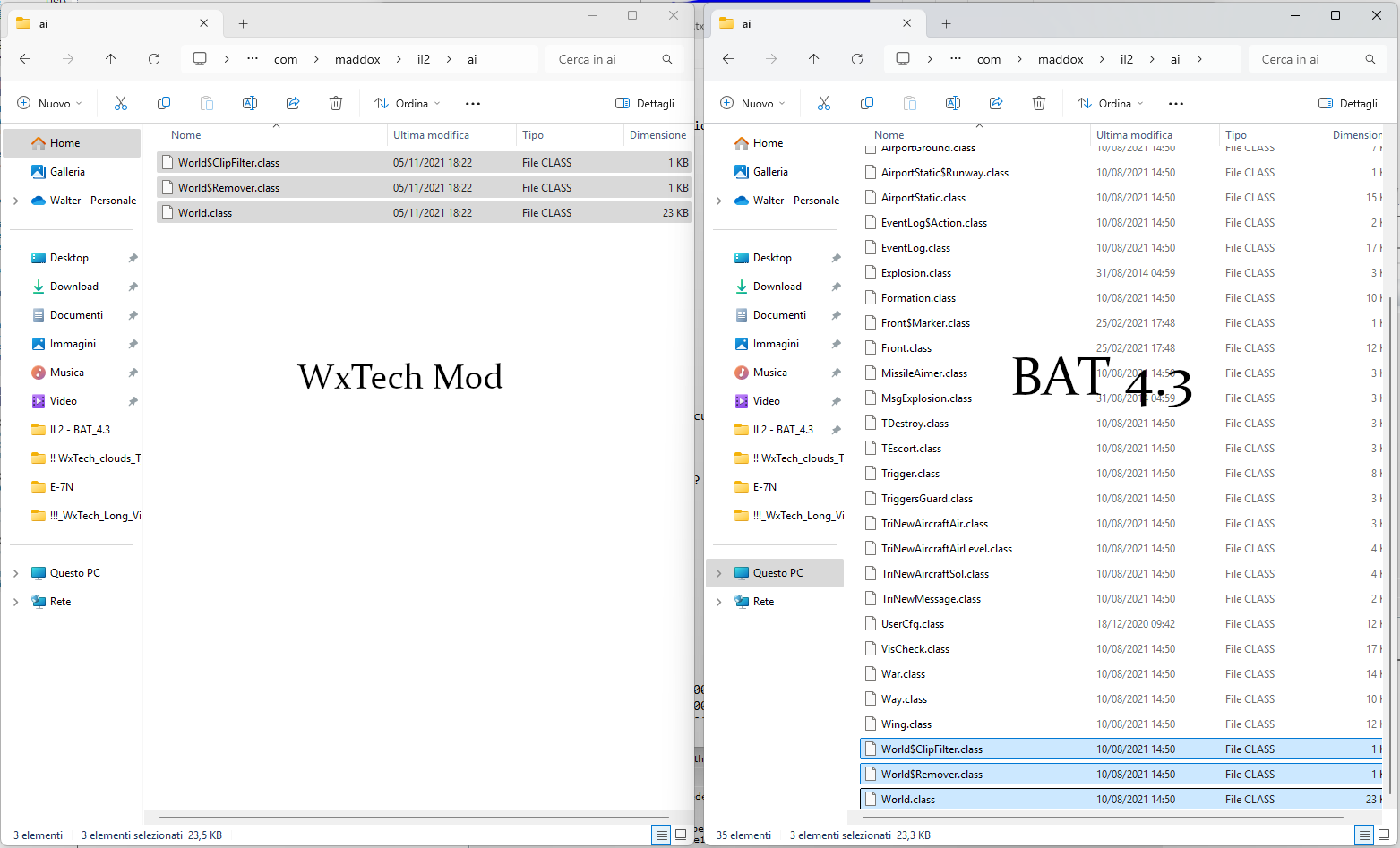This screenshot has height=848, width=1400.
Task: Click PC icon in right window address bar
Action: click(903, 59)
